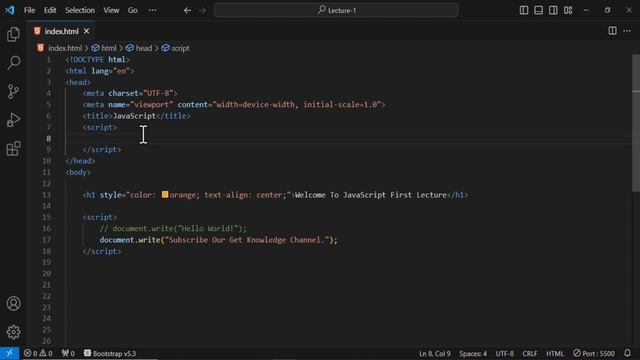640x360 pixels.
Task: Open the View menu
Action: [x=111, y=10]
